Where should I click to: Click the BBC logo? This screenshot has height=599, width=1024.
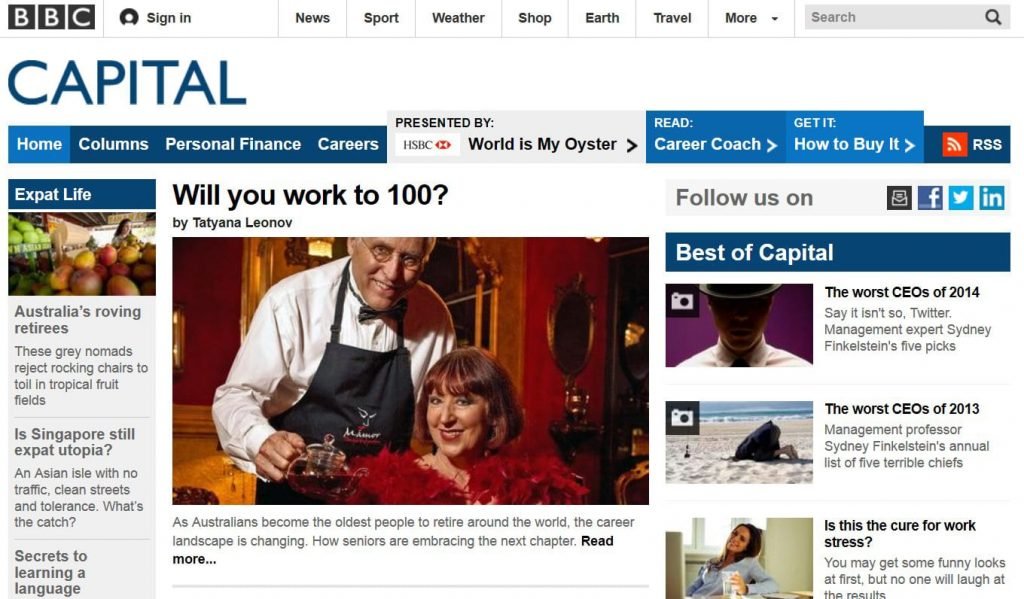coord(51,17)
